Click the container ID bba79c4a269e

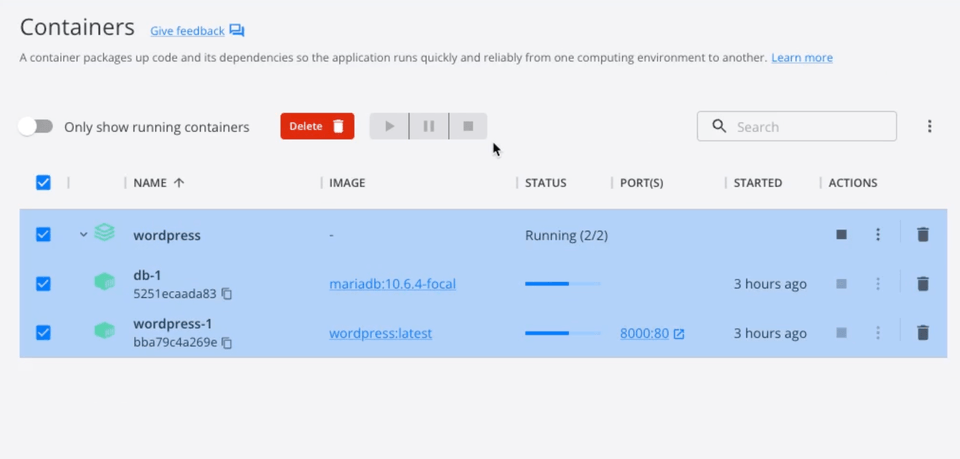pos(175,342)
